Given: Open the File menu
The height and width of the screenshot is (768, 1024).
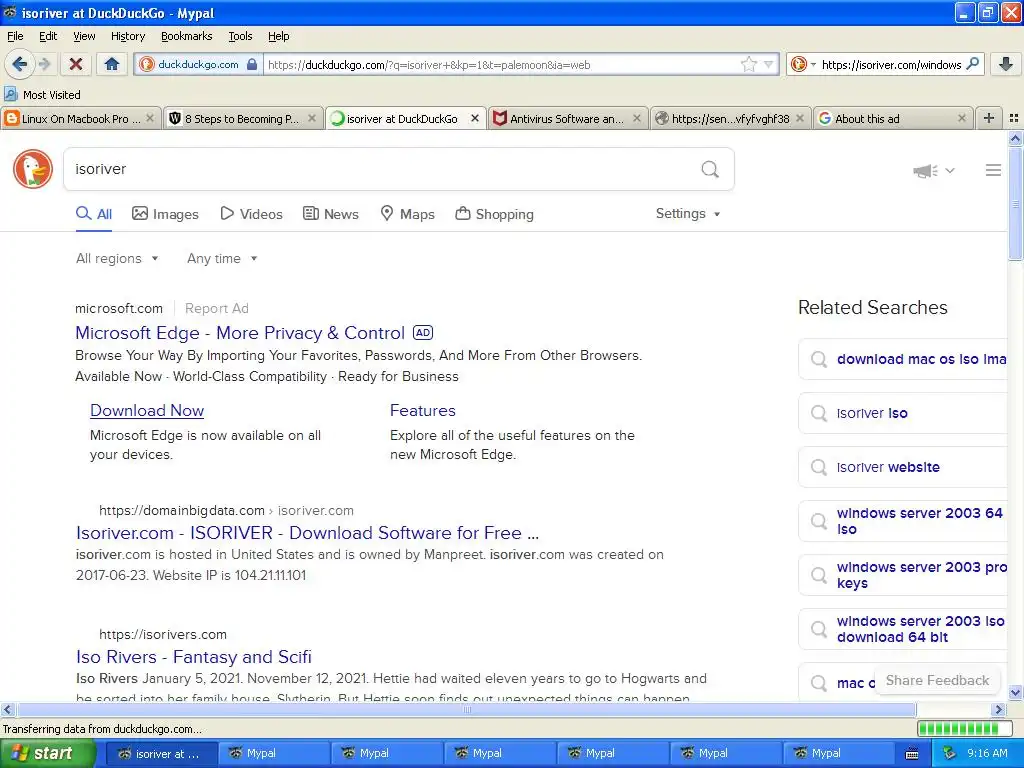Looking at the screenshot, I should coord(14,36).
